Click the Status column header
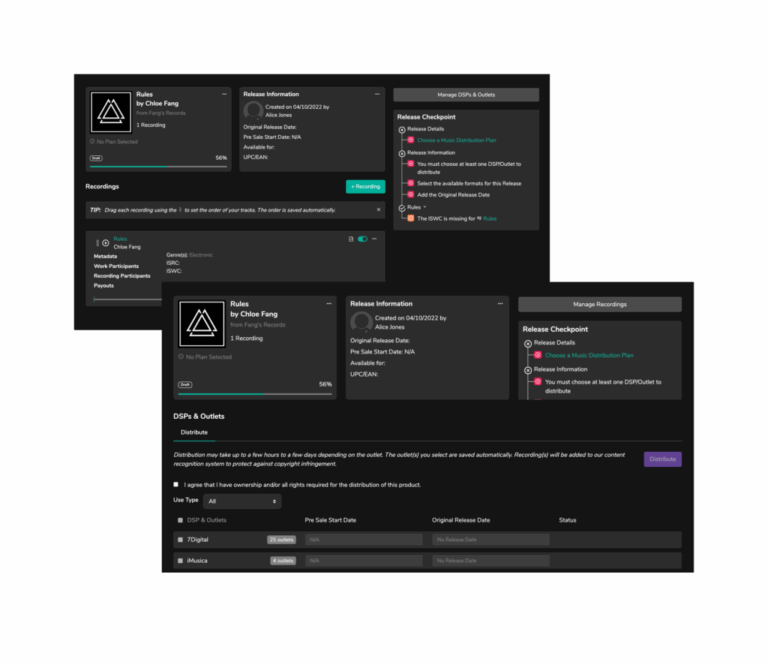 click(x=567, y=520)
